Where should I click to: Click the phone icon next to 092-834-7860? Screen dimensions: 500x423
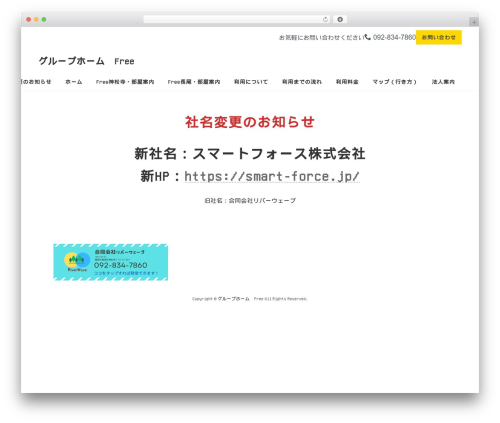(367, 37)
